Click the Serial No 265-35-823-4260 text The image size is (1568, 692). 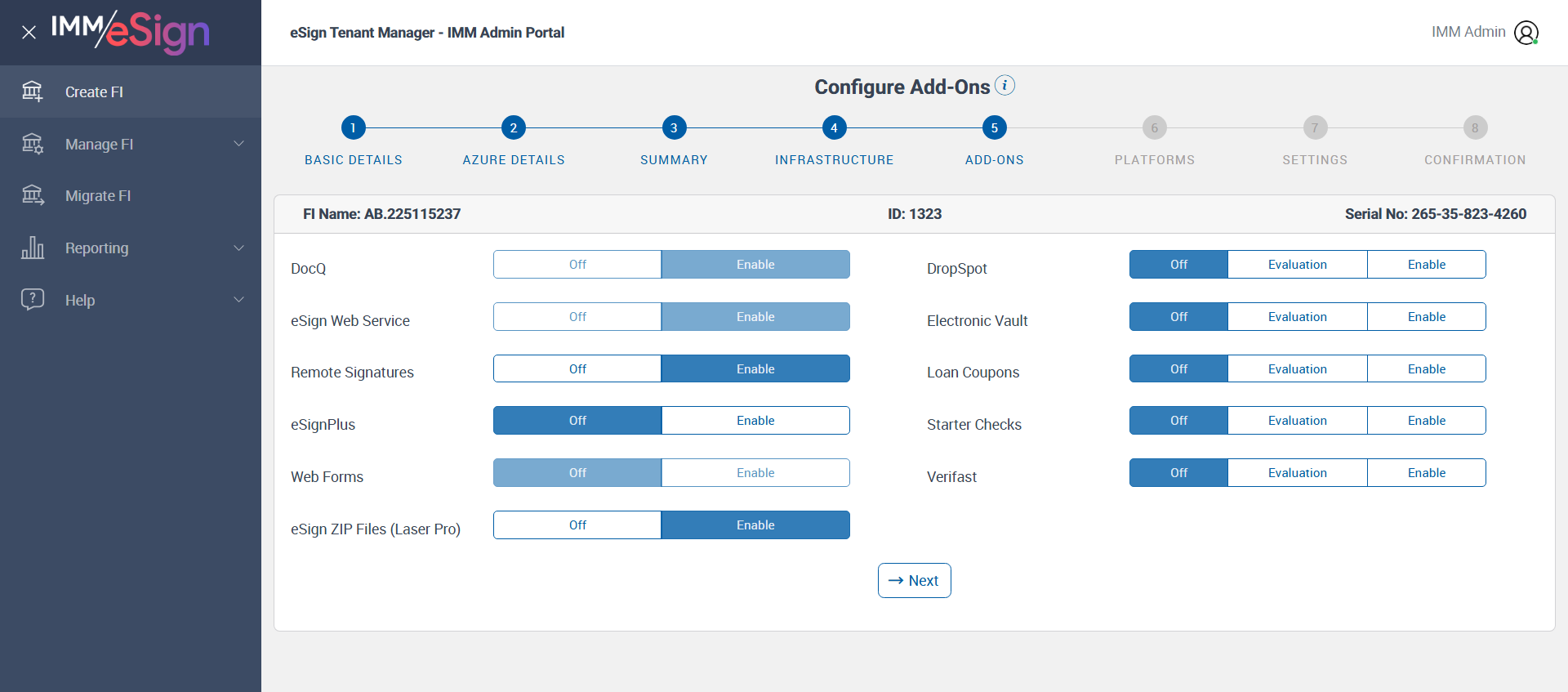coord(1436,214)
